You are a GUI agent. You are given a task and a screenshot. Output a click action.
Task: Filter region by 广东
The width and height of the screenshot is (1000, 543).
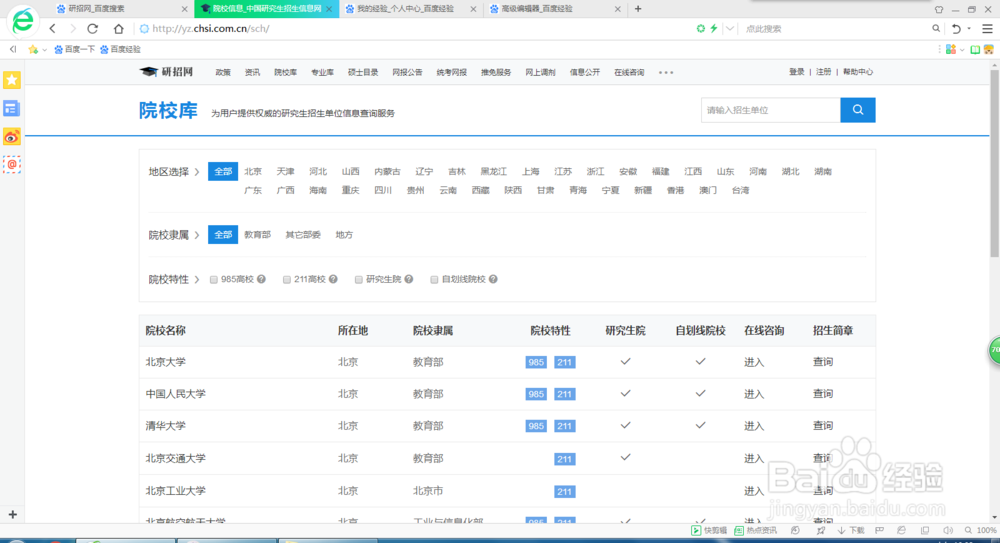click(253, 191)
